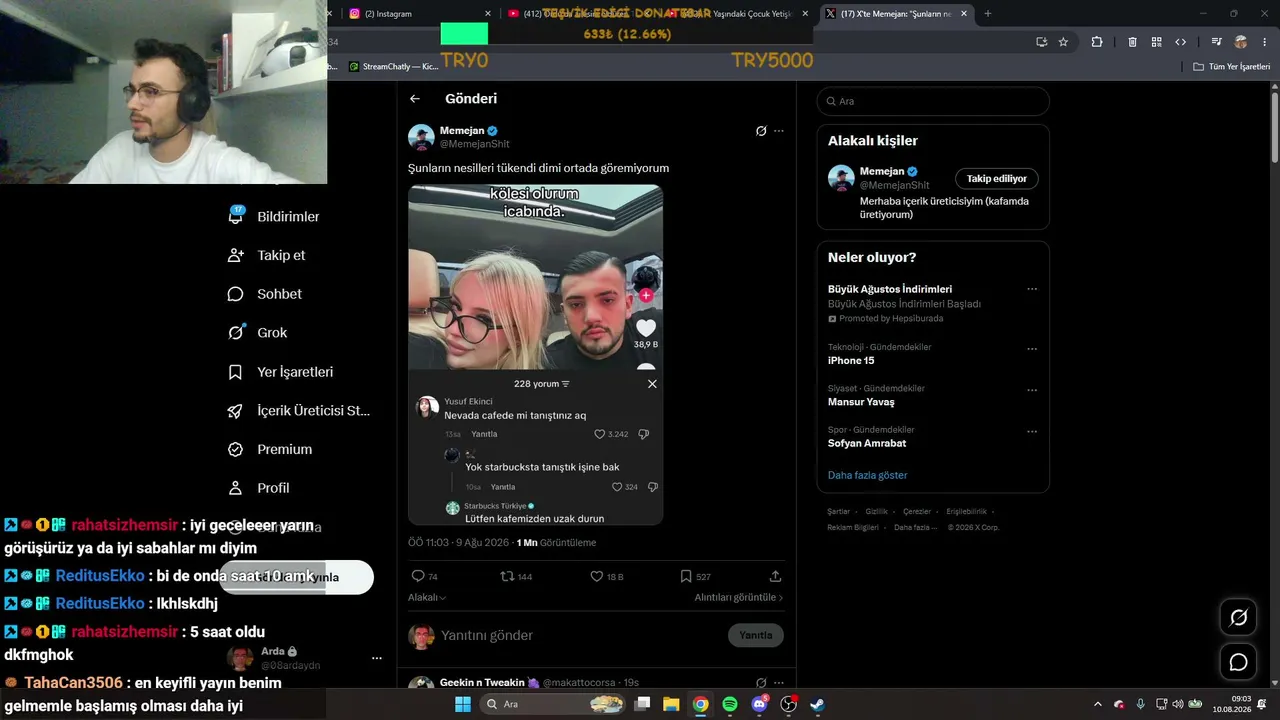Like the post with the 18 B heart

coord(596,576)
